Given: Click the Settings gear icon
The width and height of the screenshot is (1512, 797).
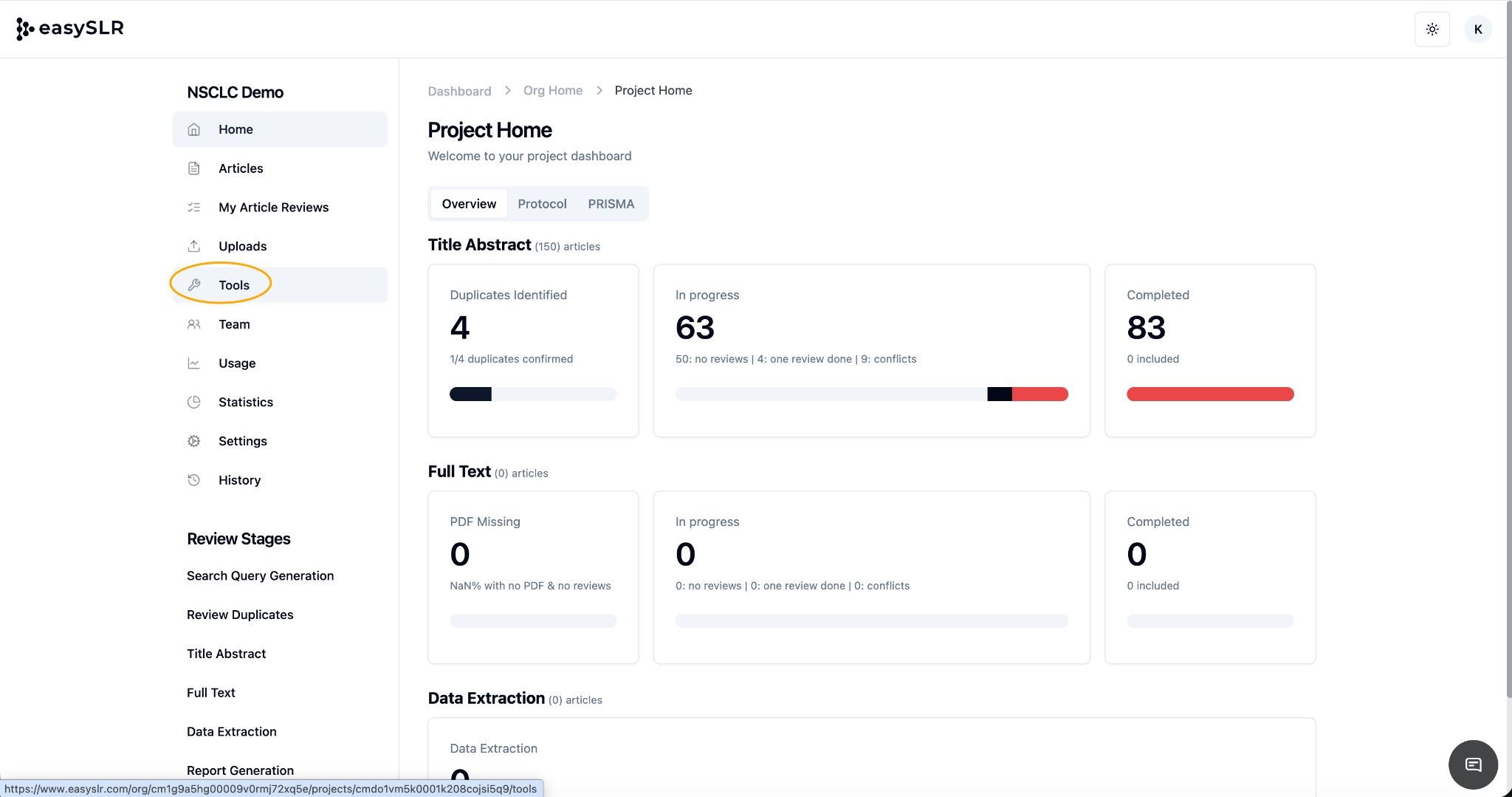Looking at the screenshot, I should click(194, 441).
